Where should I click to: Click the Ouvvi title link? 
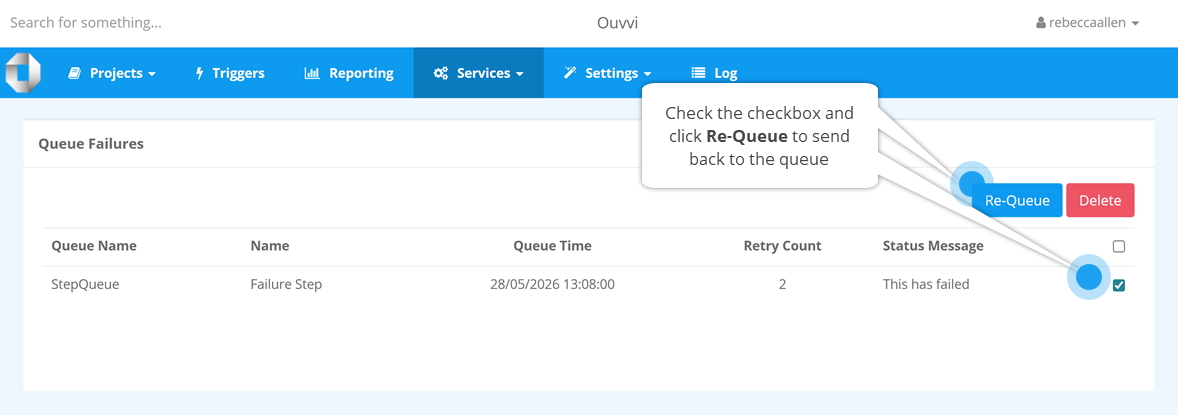pyautogui.click(x=618, y=23)
